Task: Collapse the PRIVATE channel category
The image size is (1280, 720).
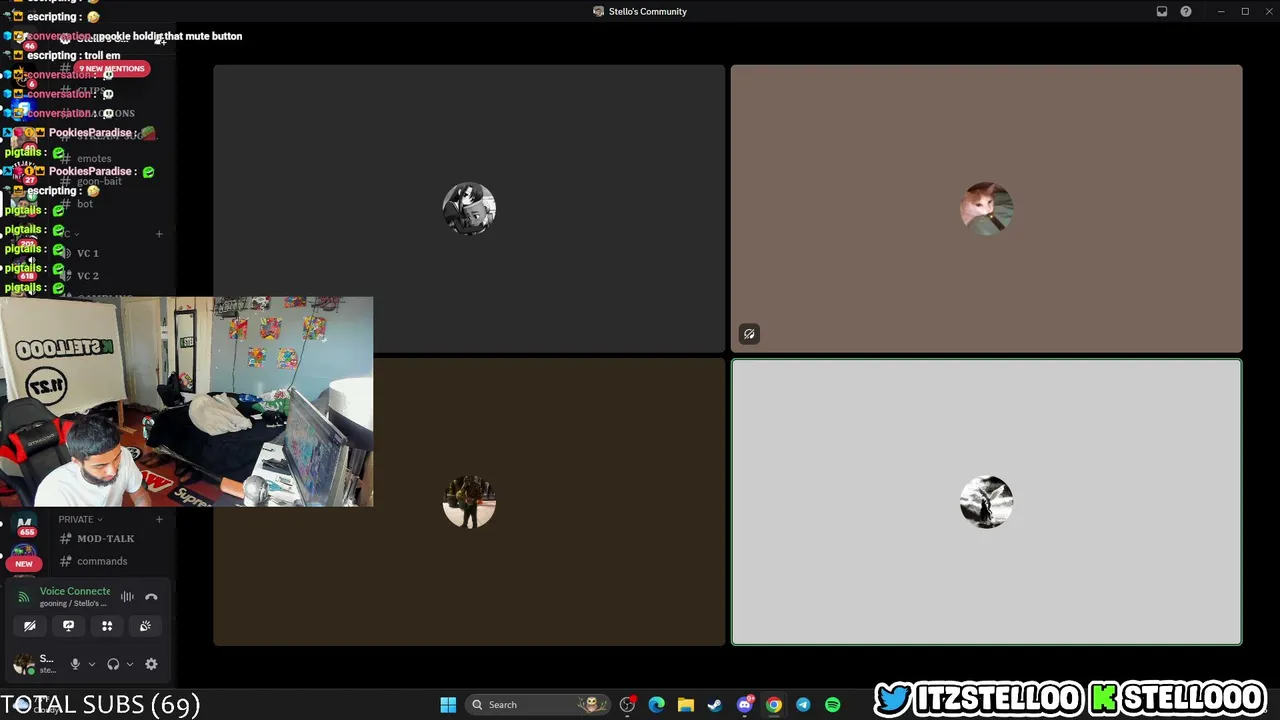Action: [x=80, y=519]
